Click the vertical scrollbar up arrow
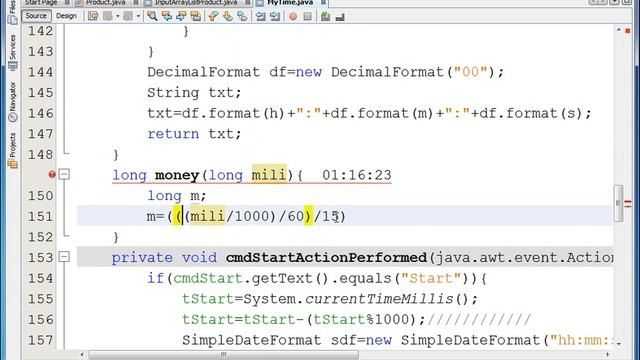 coord(619,30)
